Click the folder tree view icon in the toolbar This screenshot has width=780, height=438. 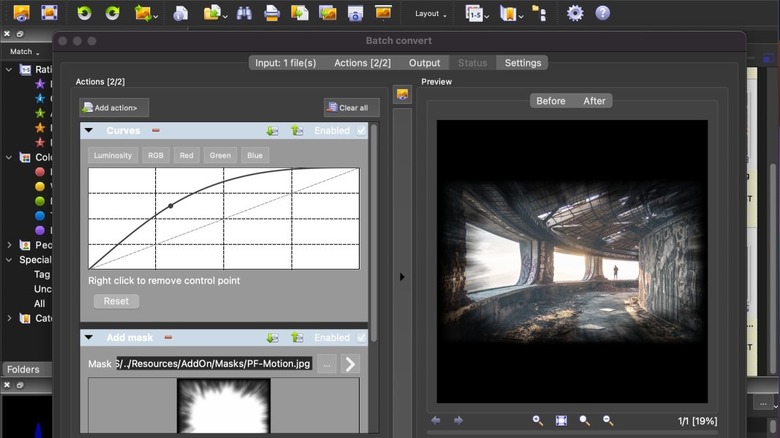(x=539, y=13)
